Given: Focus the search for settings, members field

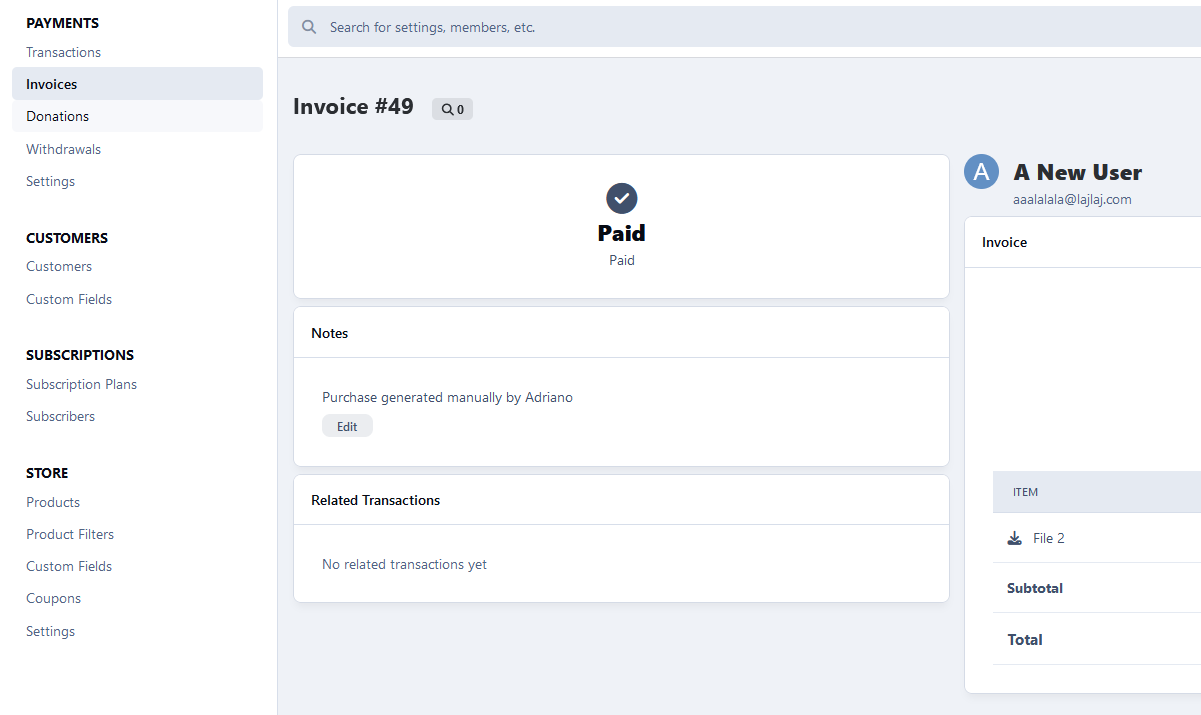Looking at the screenshot, I should tap(744, 27).
